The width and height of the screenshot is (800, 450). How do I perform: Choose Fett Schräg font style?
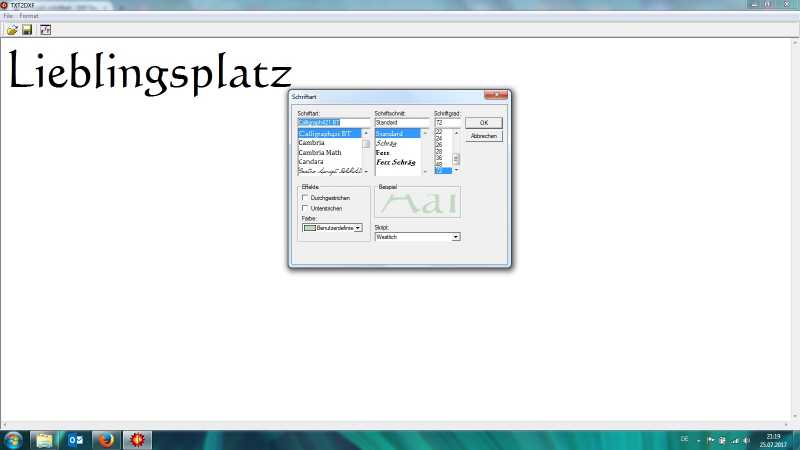396,162
